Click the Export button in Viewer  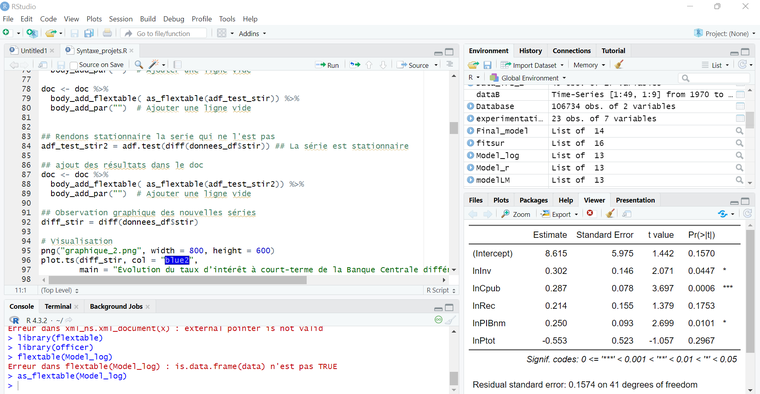[x=560, y=214]
